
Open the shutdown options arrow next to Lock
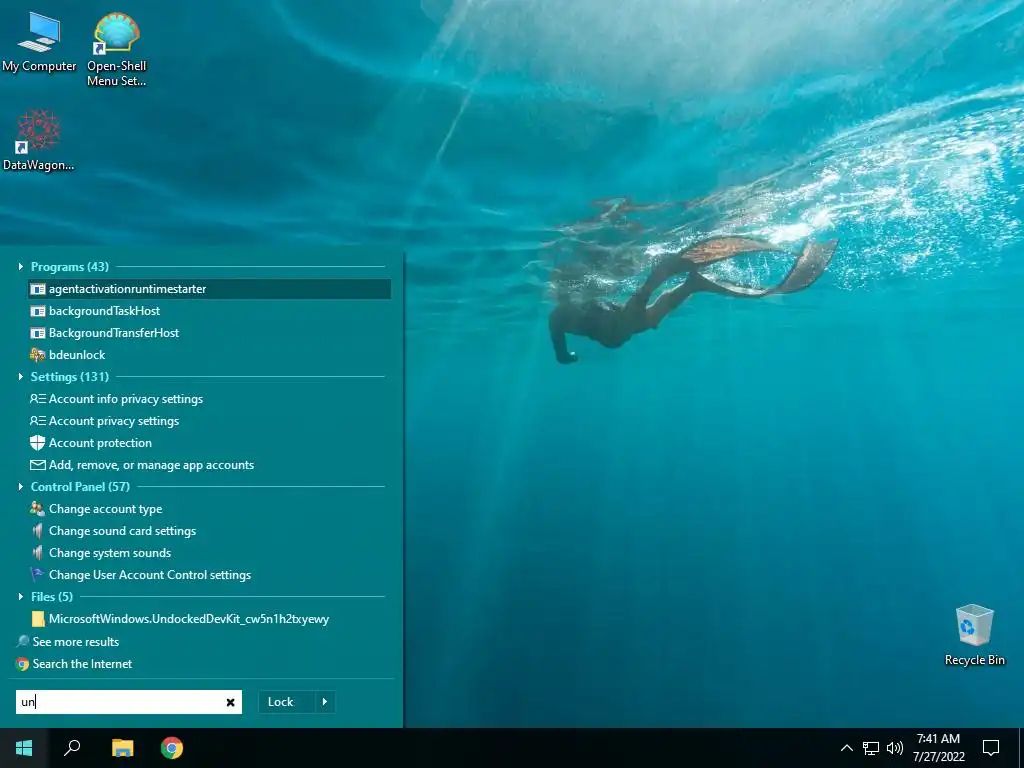tap(325, 702)
